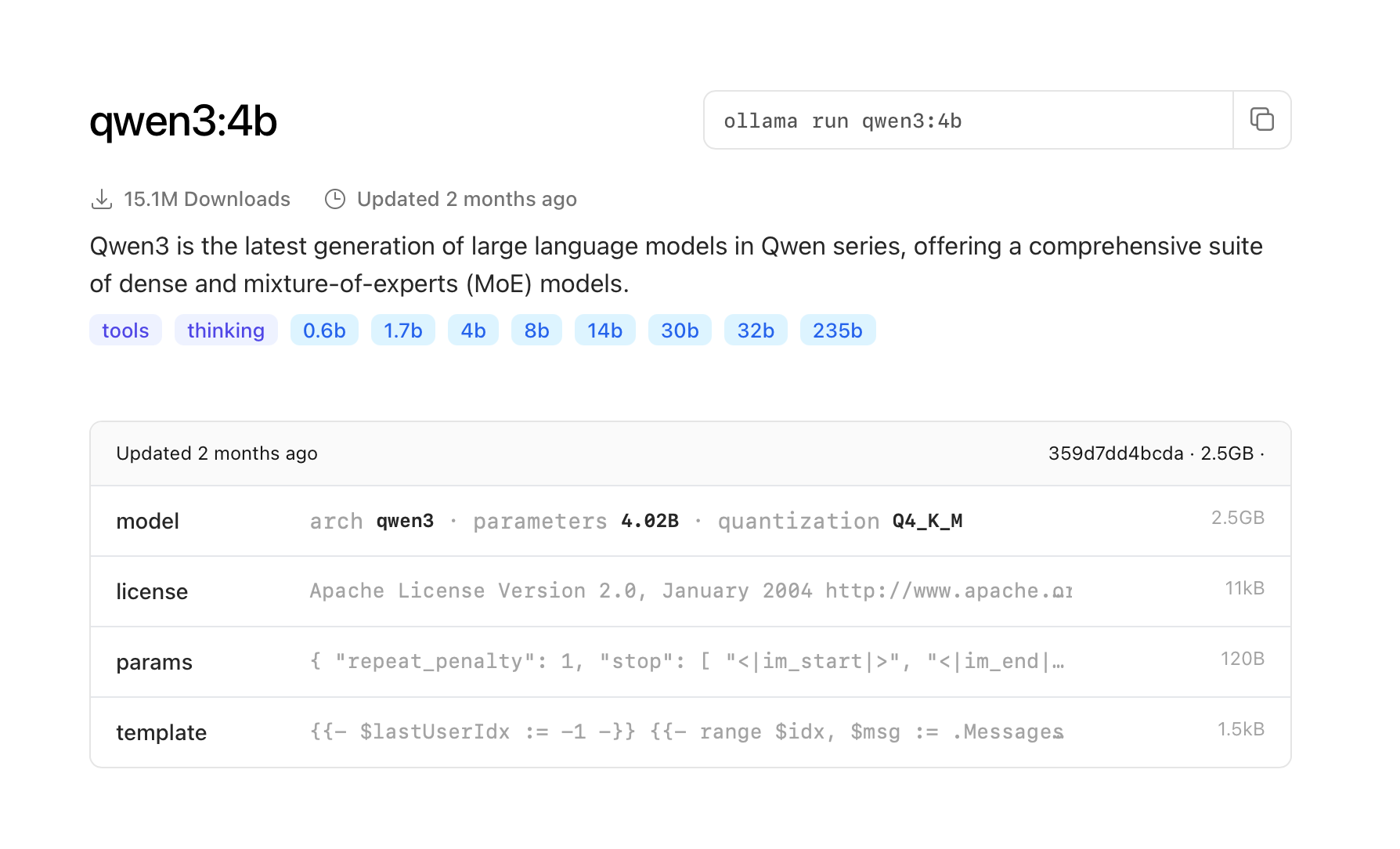
Task: Go to the 32b size tag
Action: click(x=756, y=331)
